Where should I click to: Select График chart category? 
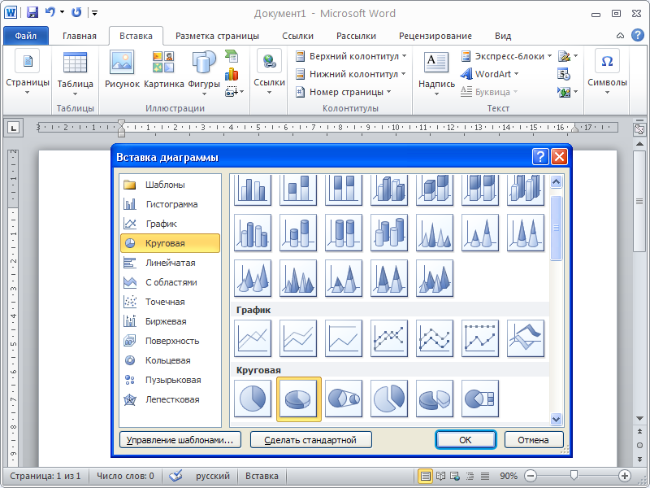pos(170,224)
